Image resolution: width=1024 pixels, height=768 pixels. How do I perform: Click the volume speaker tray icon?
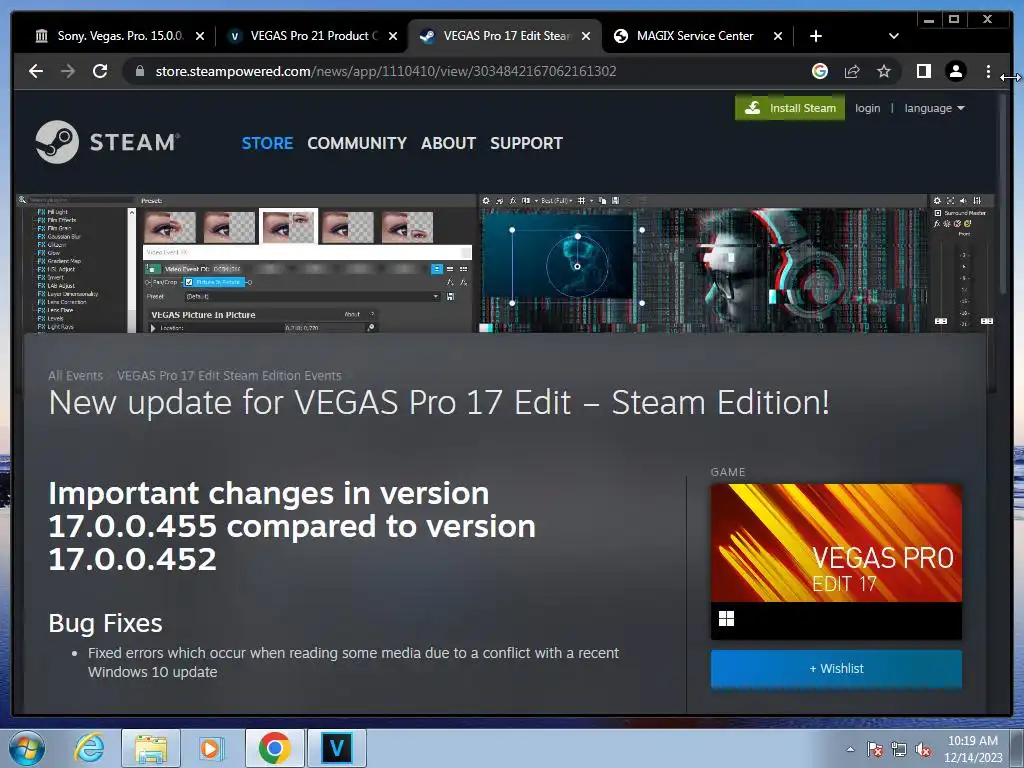(923, 750)
